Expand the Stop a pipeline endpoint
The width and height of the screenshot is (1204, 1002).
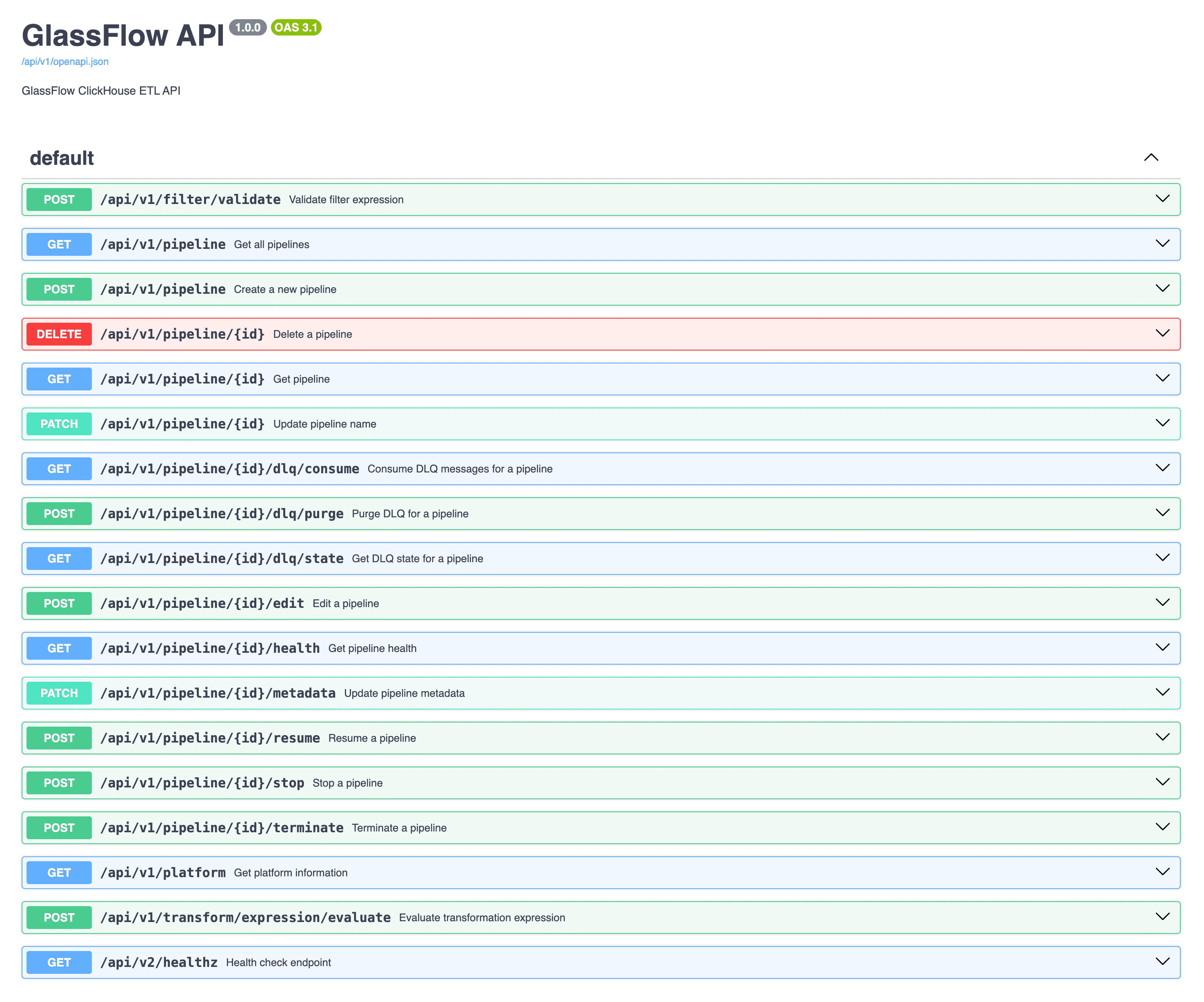coord(1163,782)
